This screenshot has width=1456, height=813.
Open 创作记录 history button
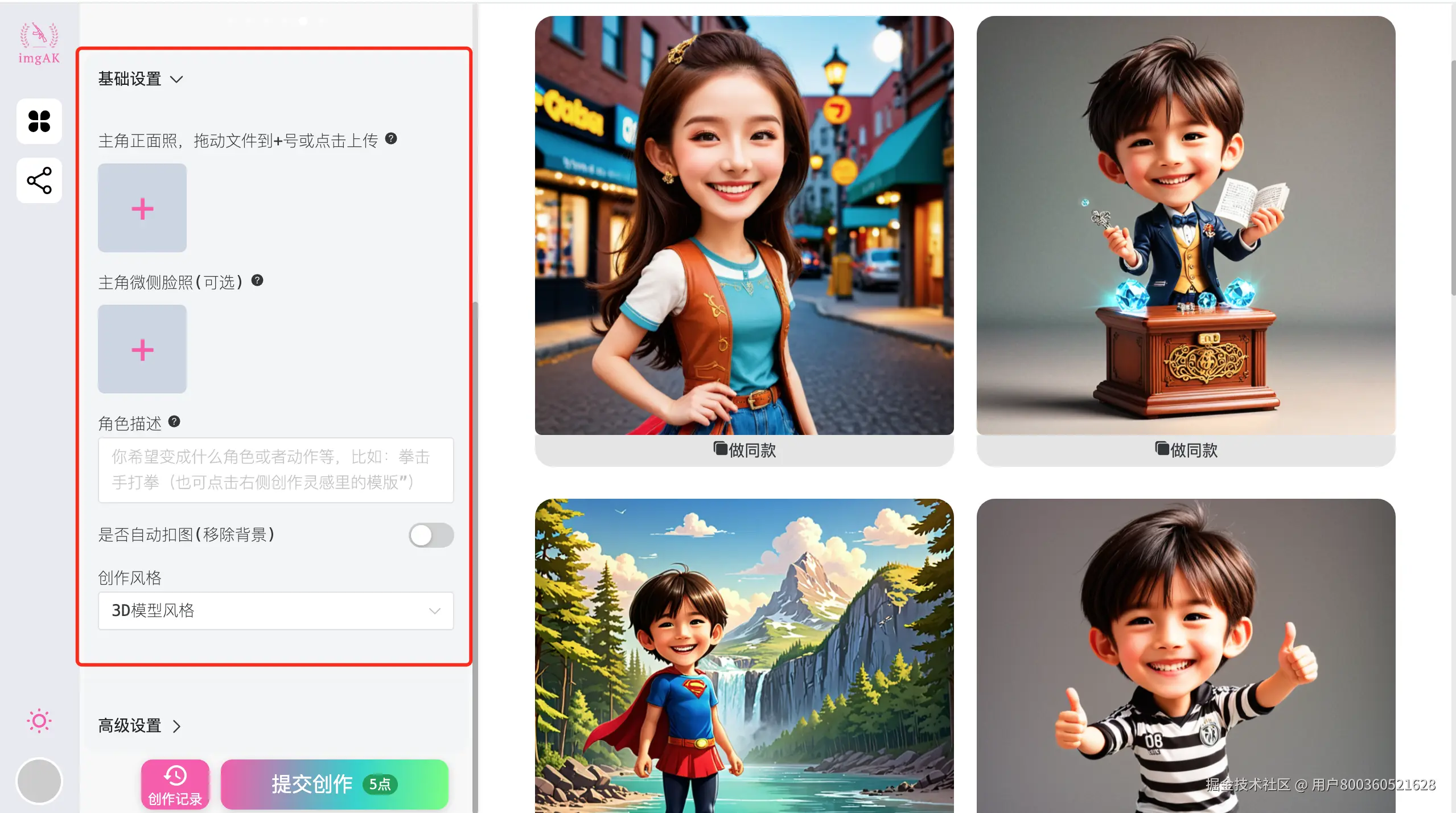click(x=175, y=785)
